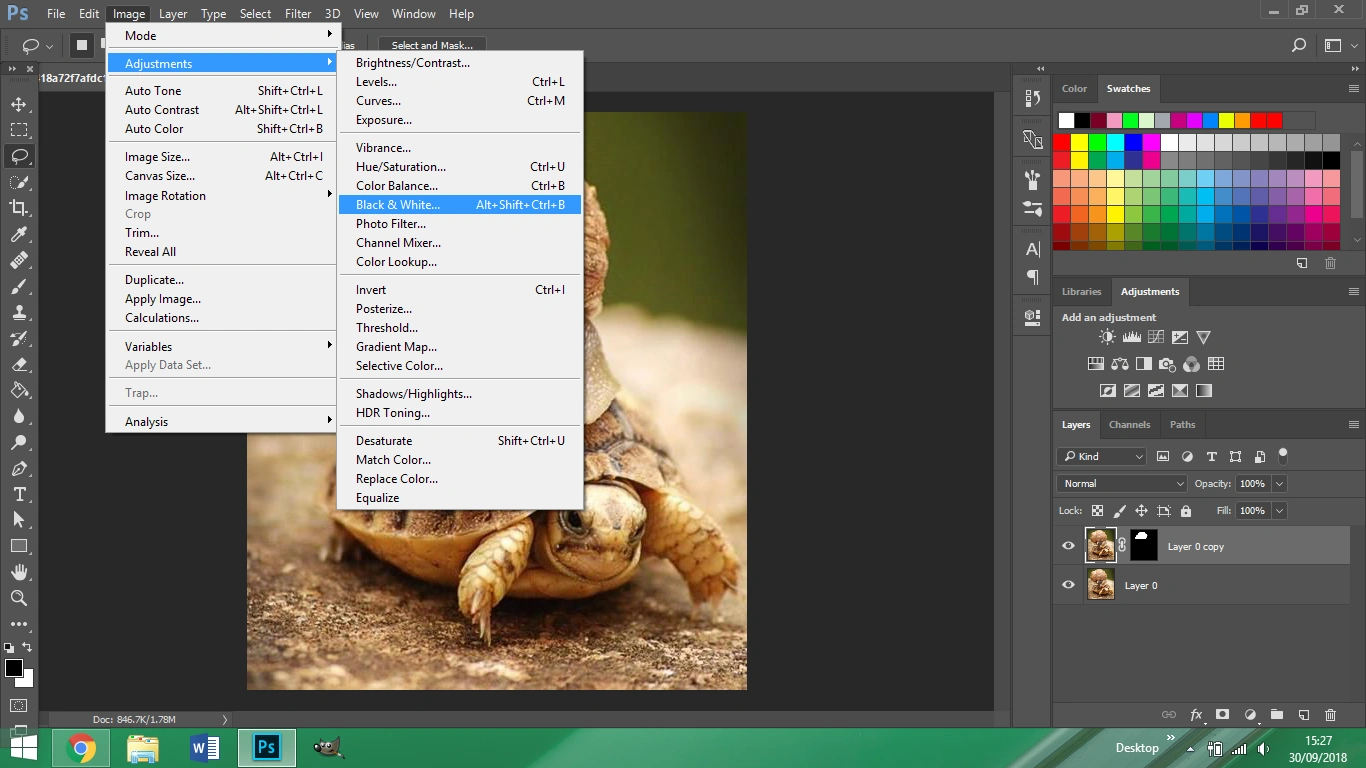Toggle visibility of Layer 0
Screen dimensions: 1366x768
click(x=1068, y=585)
